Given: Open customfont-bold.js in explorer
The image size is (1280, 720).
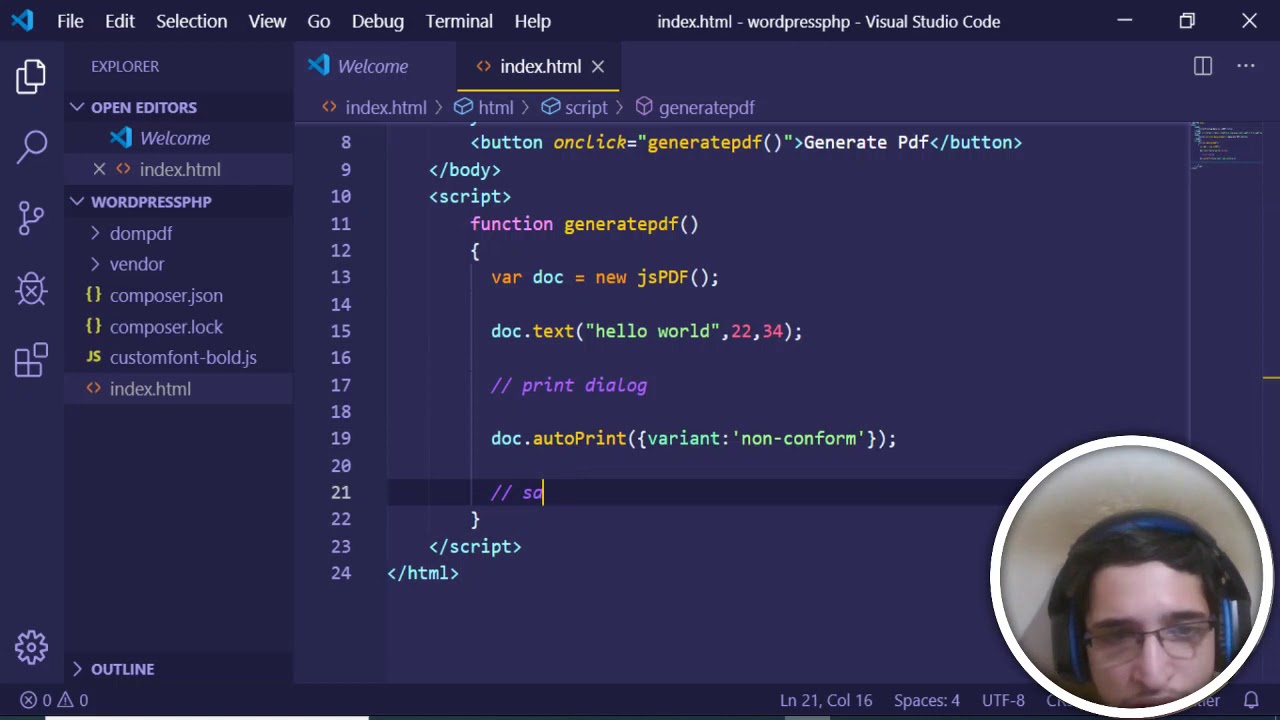Looking at the screenshot, I should (x=182, y=357).
